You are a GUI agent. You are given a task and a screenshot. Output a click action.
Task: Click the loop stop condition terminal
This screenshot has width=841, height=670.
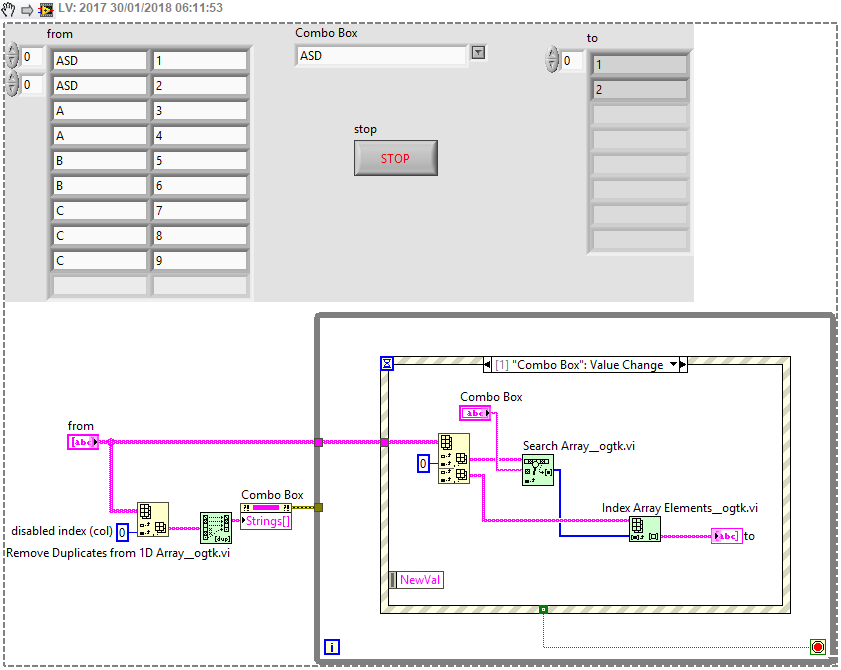[817, 647]
